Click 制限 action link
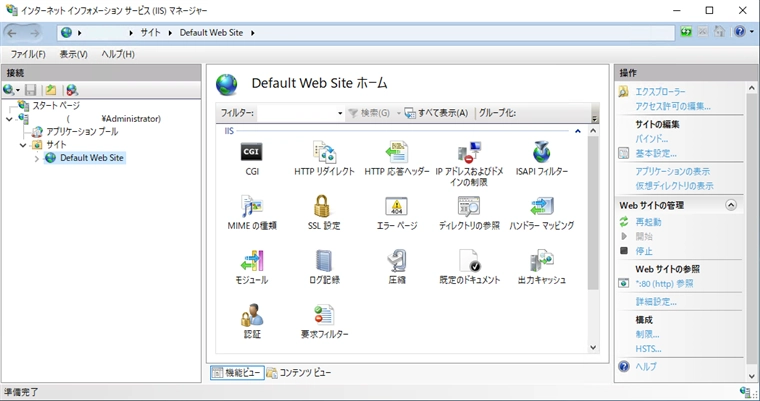 point(647,334)
